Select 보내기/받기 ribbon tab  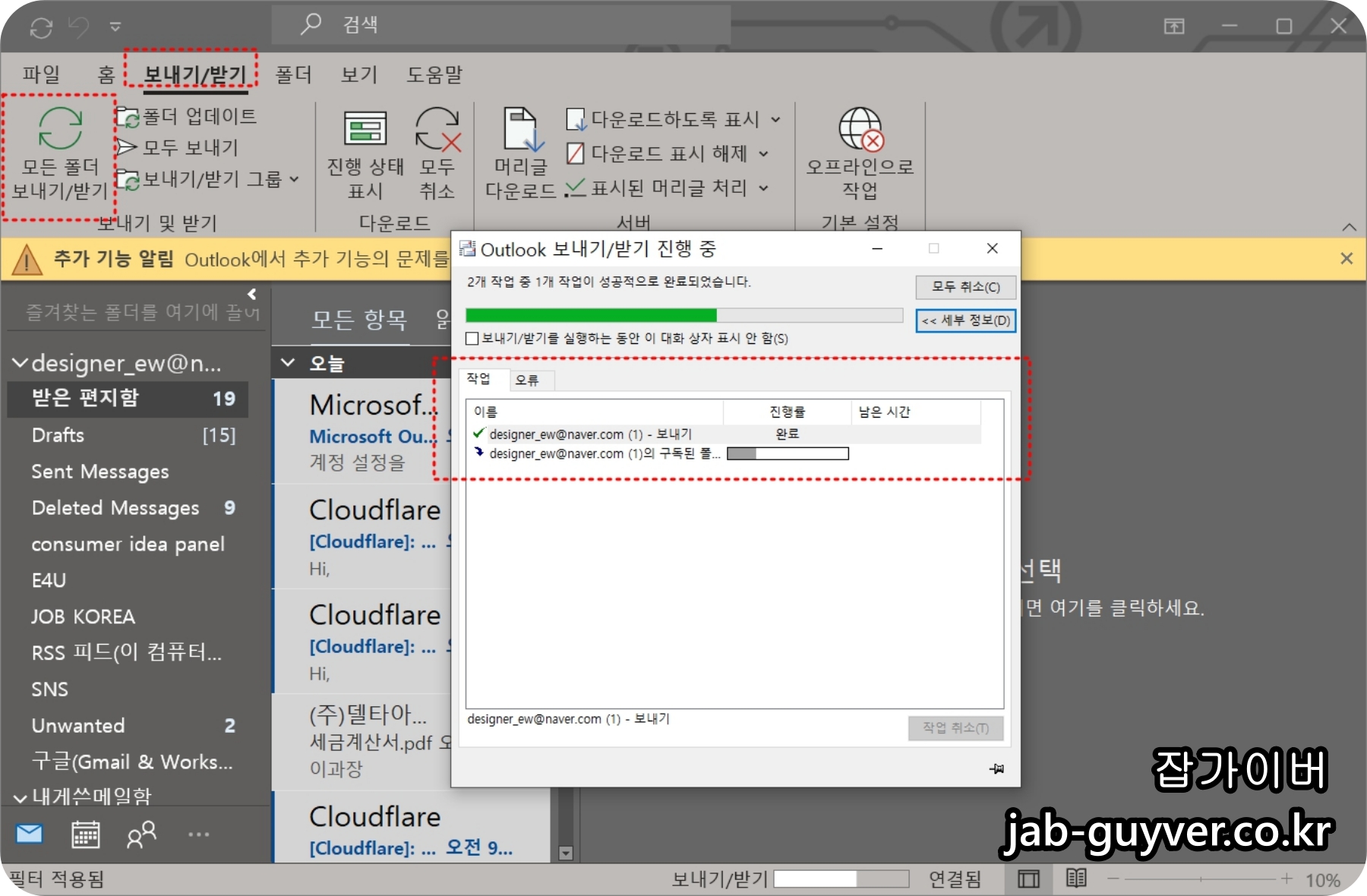point(195,75)
